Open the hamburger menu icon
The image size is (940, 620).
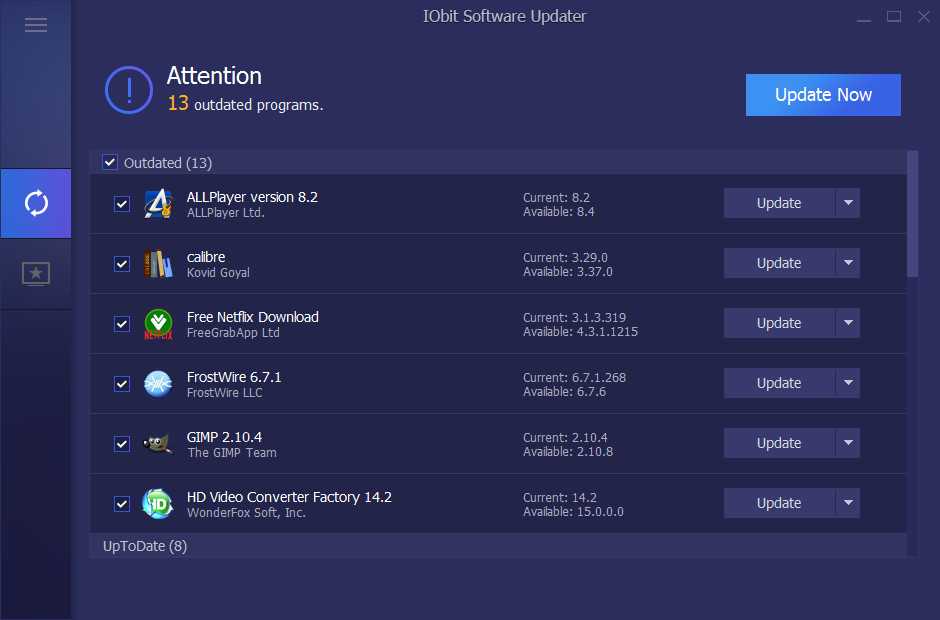36,25
